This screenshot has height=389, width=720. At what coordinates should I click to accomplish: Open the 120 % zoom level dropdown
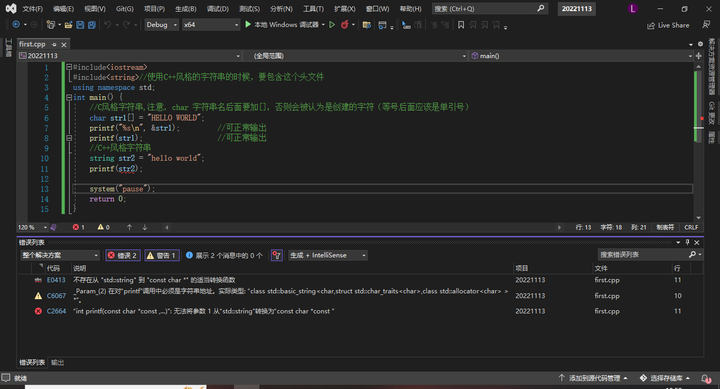32,227
